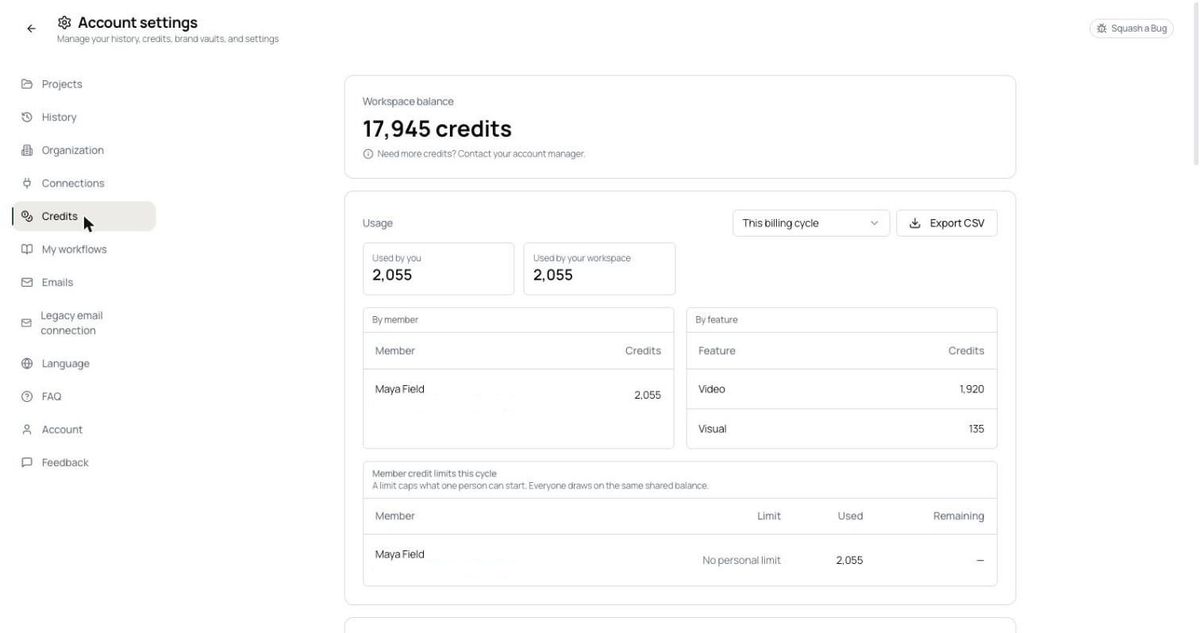
Task: Click the History clock icon
Action: (x=27, y=117)
